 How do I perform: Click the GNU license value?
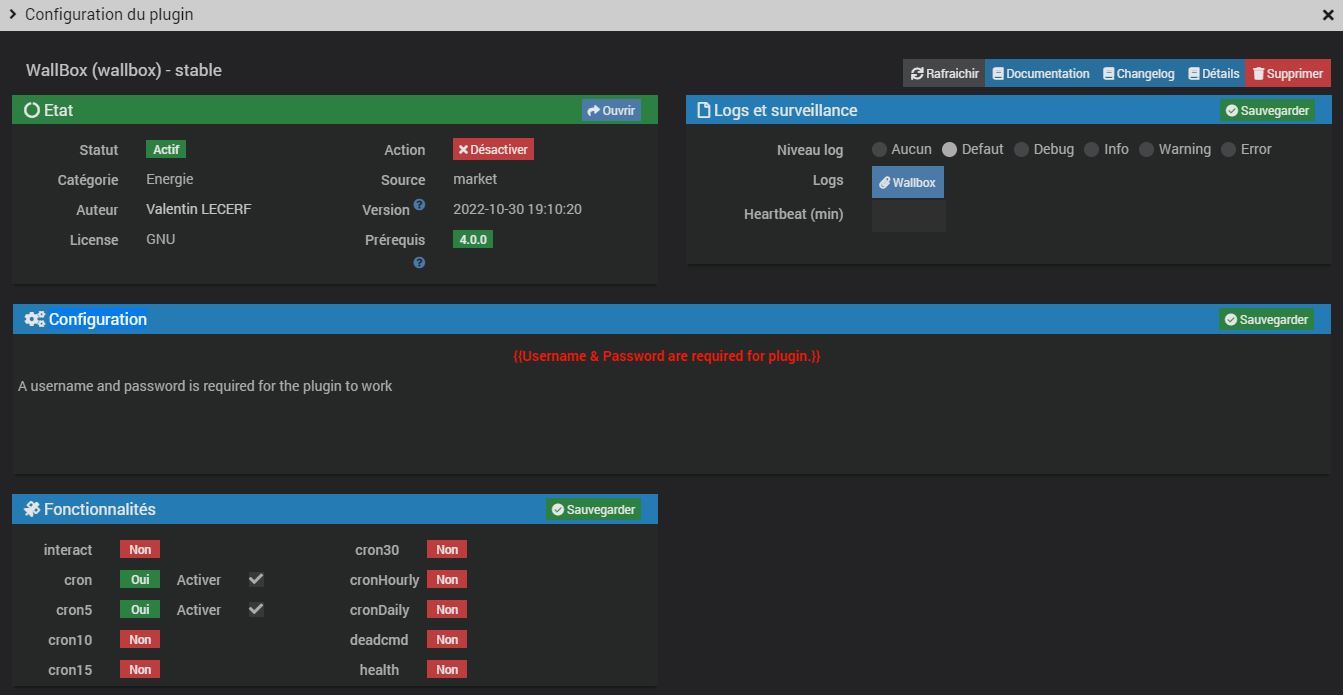[x=160, y=239]
